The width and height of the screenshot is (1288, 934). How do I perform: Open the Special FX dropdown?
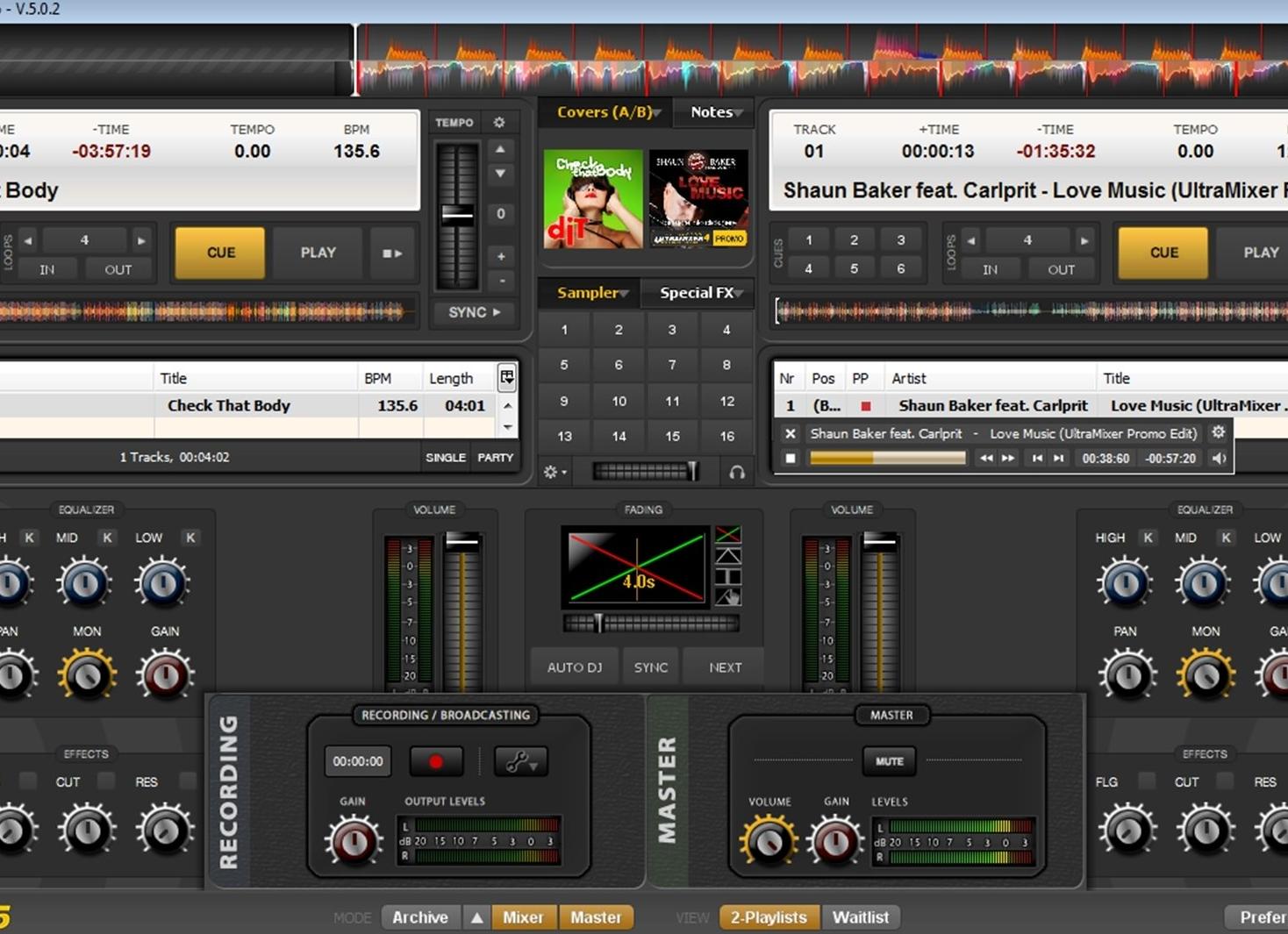coord(700,293)
